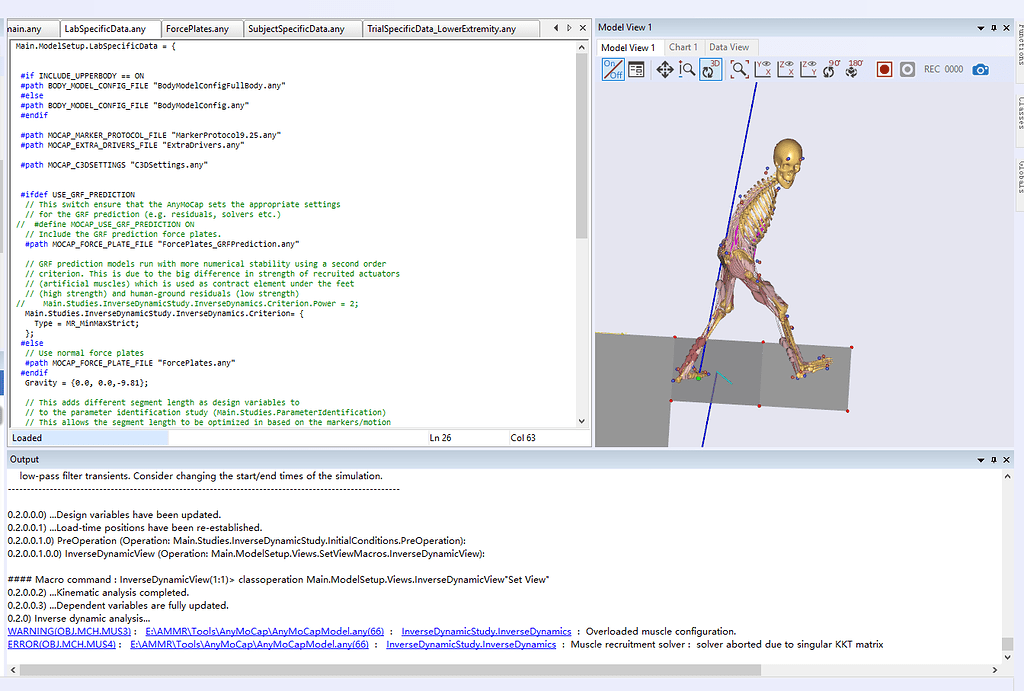This screenshot has height=691, width=1024.
Task: Open the ERROR(OBJ.MCH.MUS4) link
Action: point(62,645)
